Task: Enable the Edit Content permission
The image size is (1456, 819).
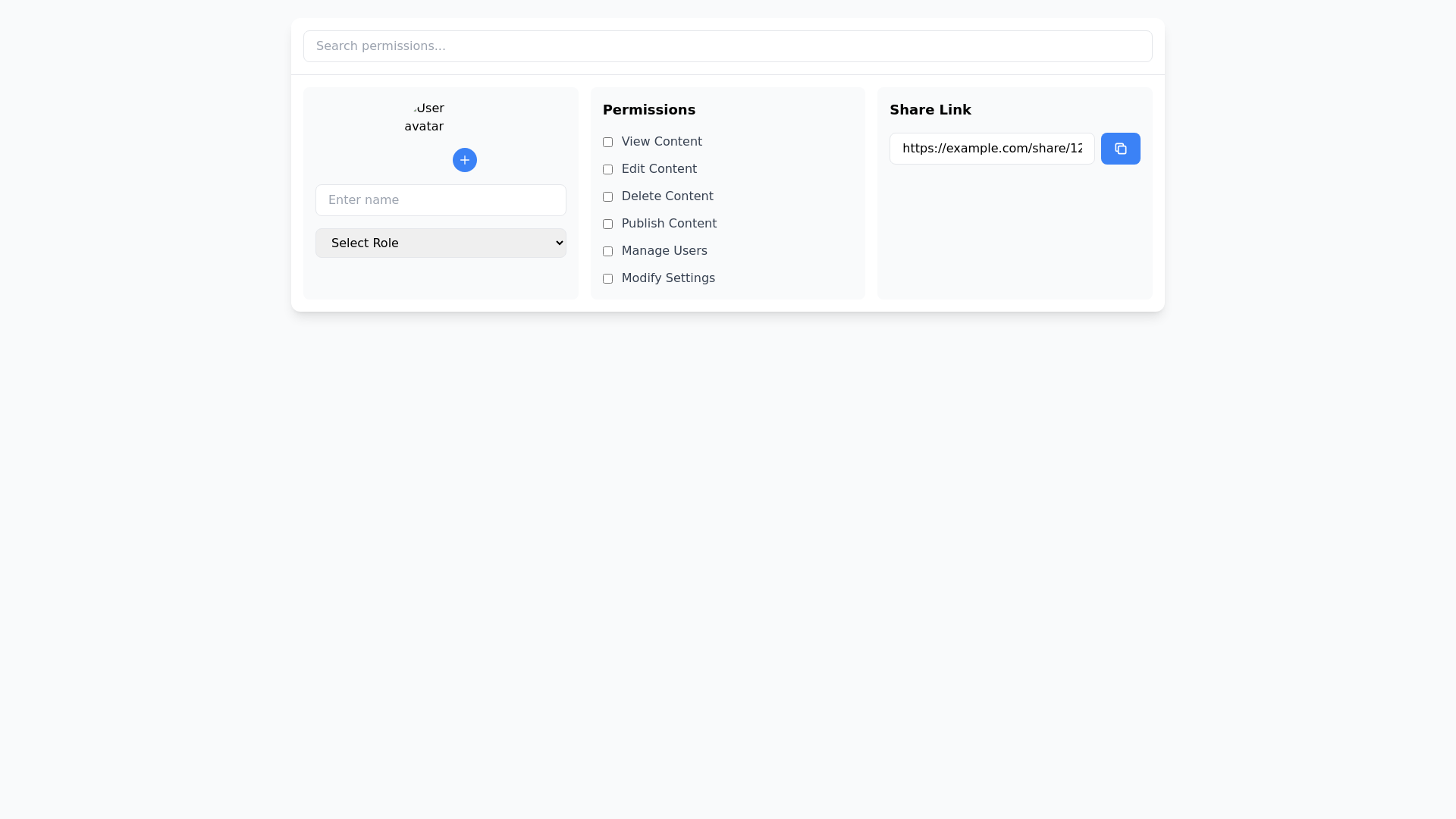Action: [607, 169]
